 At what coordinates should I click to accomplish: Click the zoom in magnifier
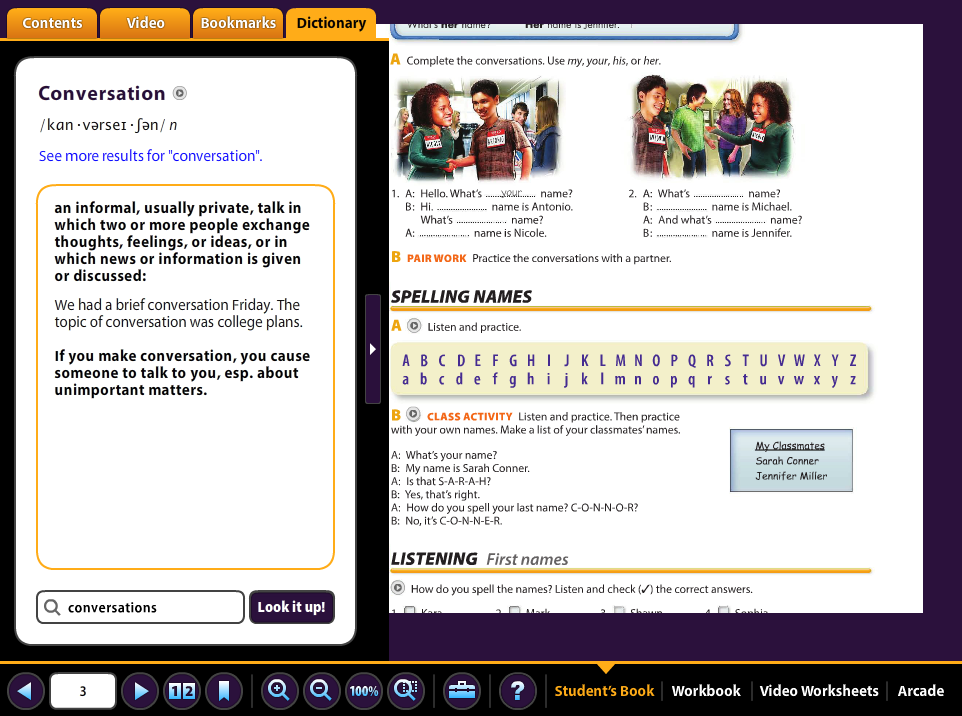(280, 690)
